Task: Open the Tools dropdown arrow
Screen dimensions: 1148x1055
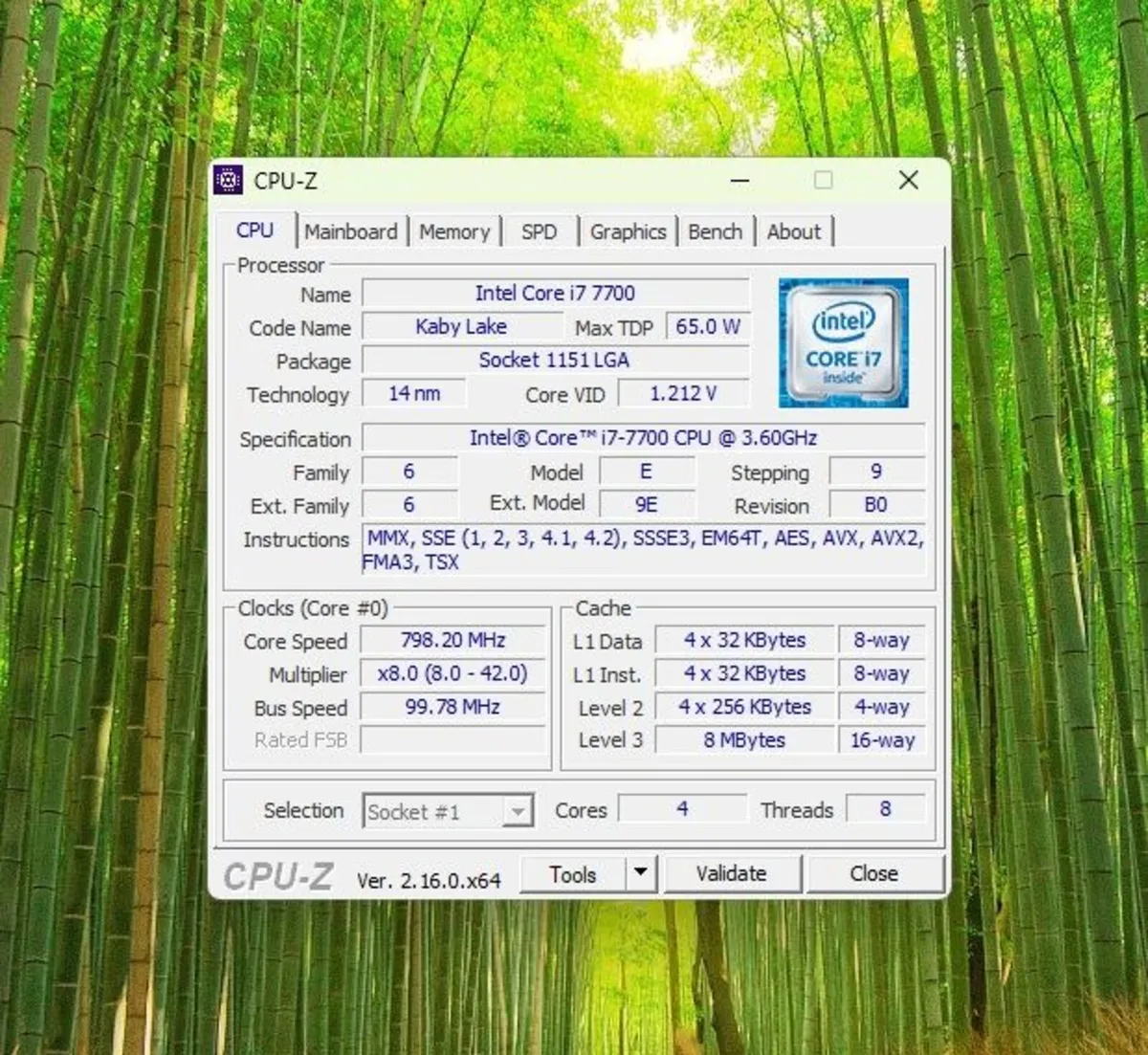Action: [x=640, y=873]
